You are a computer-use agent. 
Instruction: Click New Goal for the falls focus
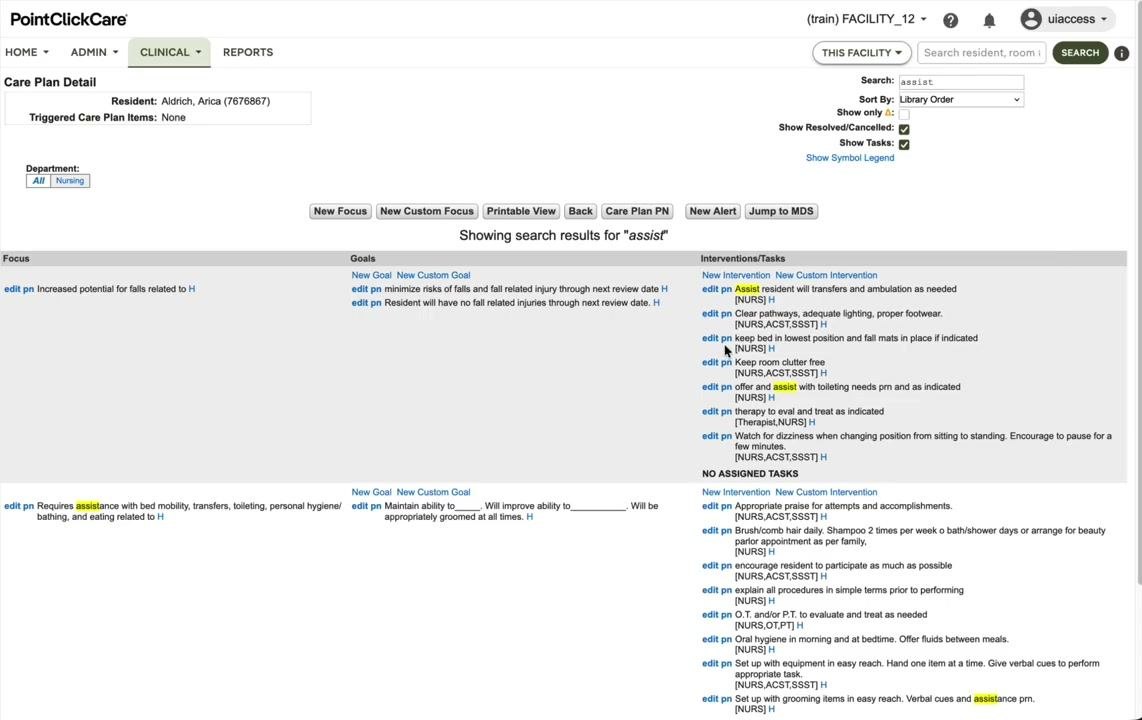[371, 275]
